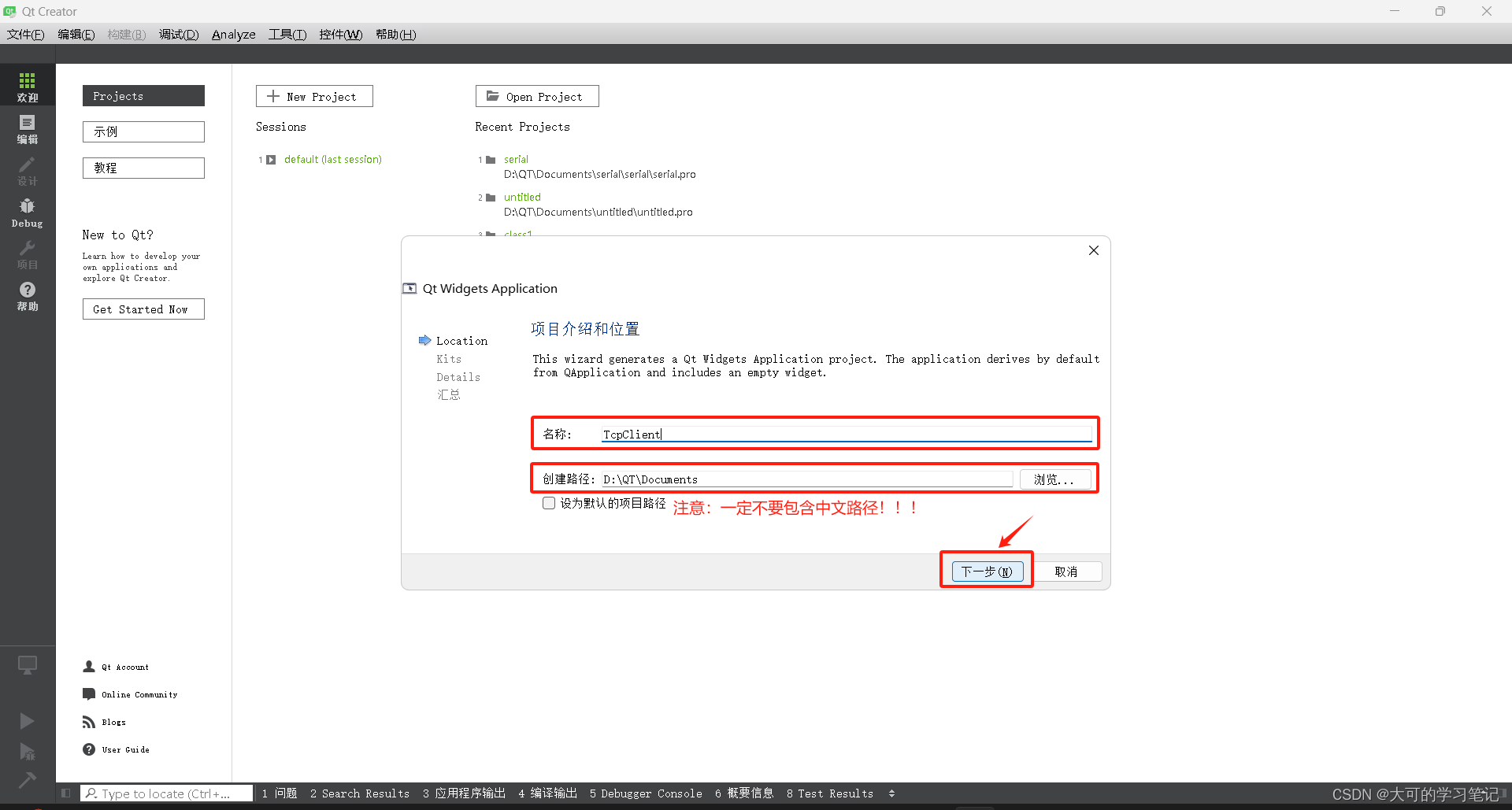Click inside the 名称 project name field
This screenshot has height=810, width=1512.
click(787, 434)
